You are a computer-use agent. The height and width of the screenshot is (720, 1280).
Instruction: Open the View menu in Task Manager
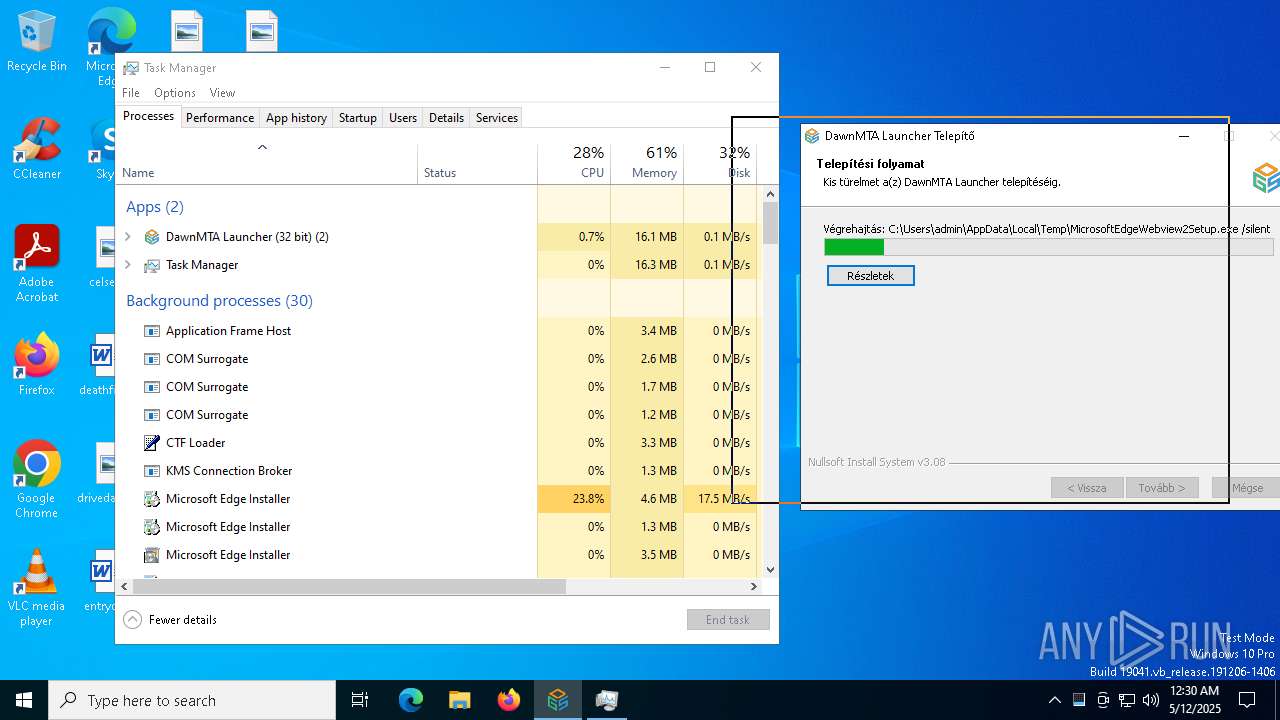click(222, 93)
